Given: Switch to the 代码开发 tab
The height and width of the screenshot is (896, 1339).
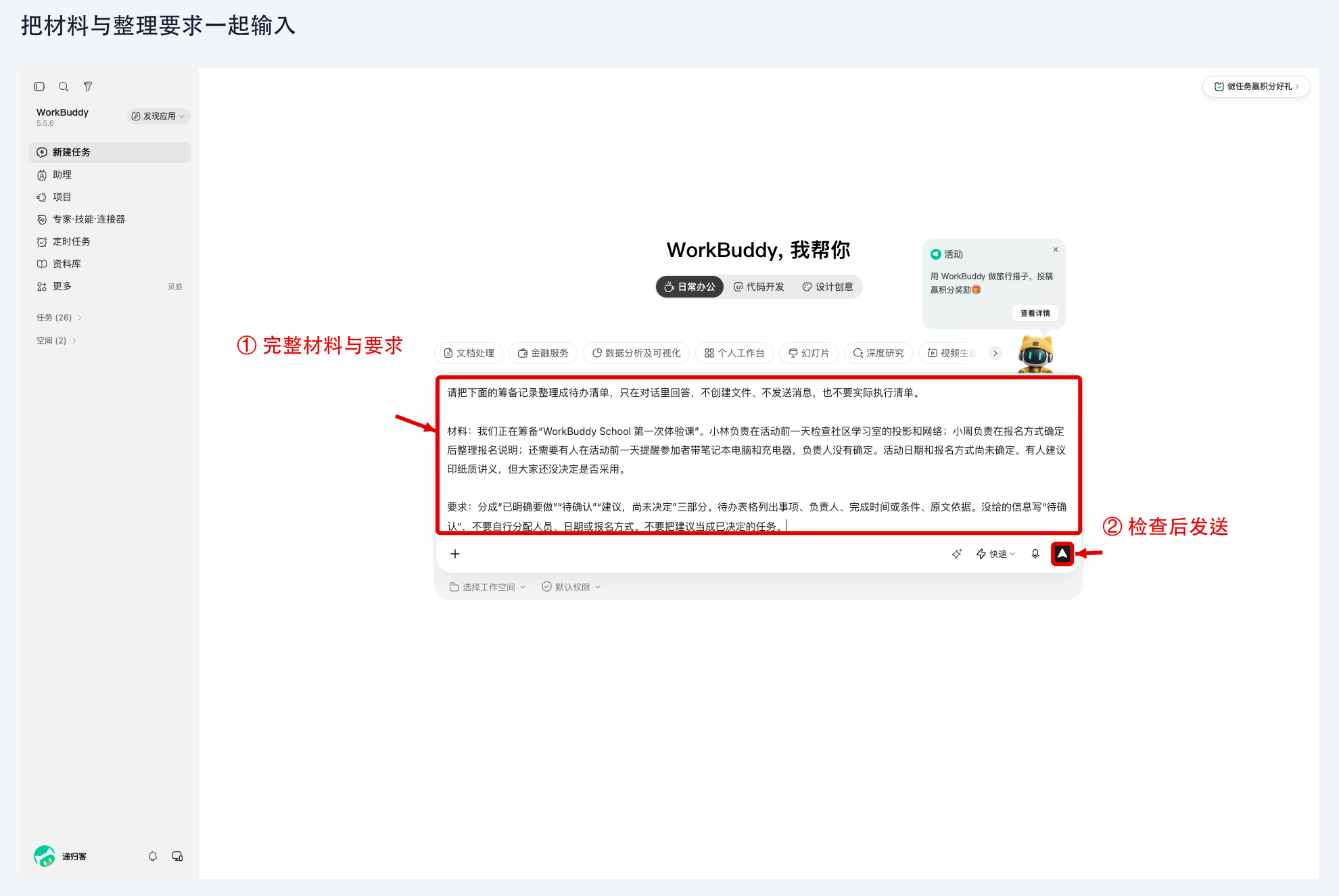Looking at the screenshot, I should [x=759, y=287].
